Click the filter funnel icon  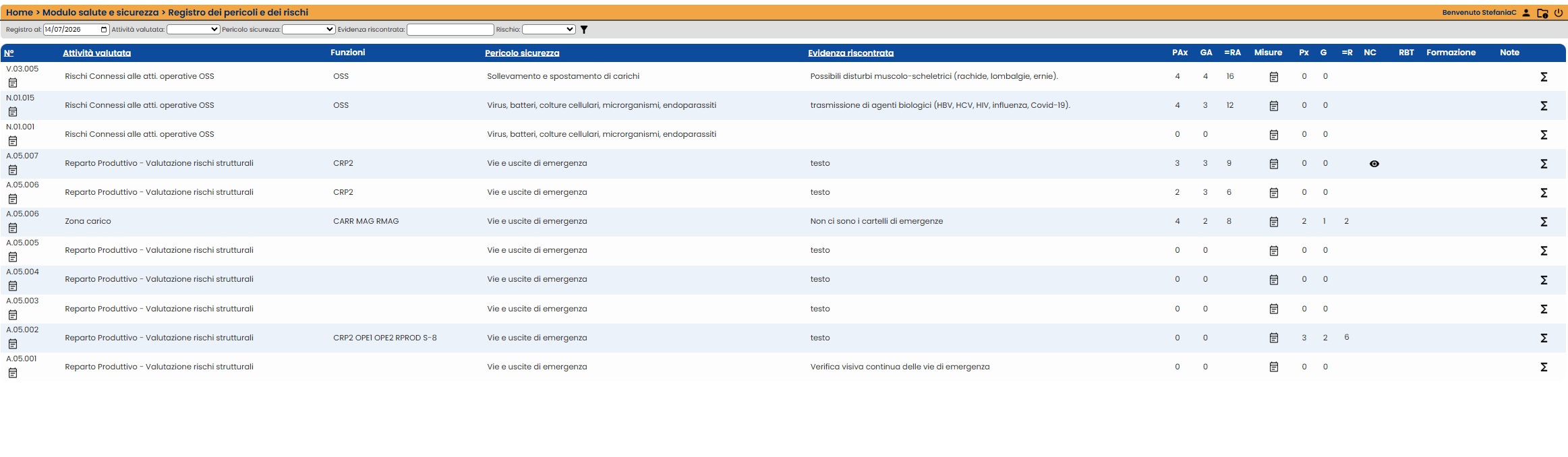click(x=584, y=30)
